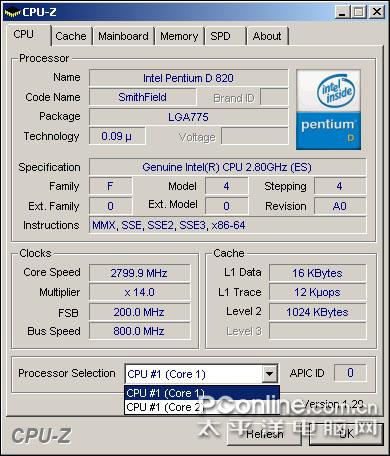Screen dimensions: 390x456
Task: Open the About tab
Action: (x=267, y=36)
